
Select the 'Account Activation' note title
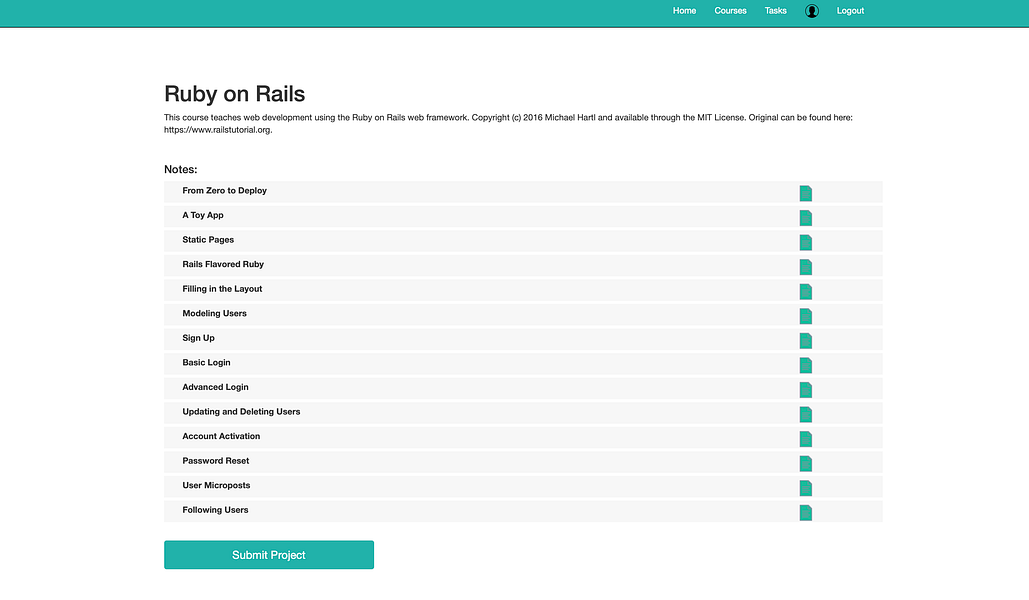tap(221, 436)
